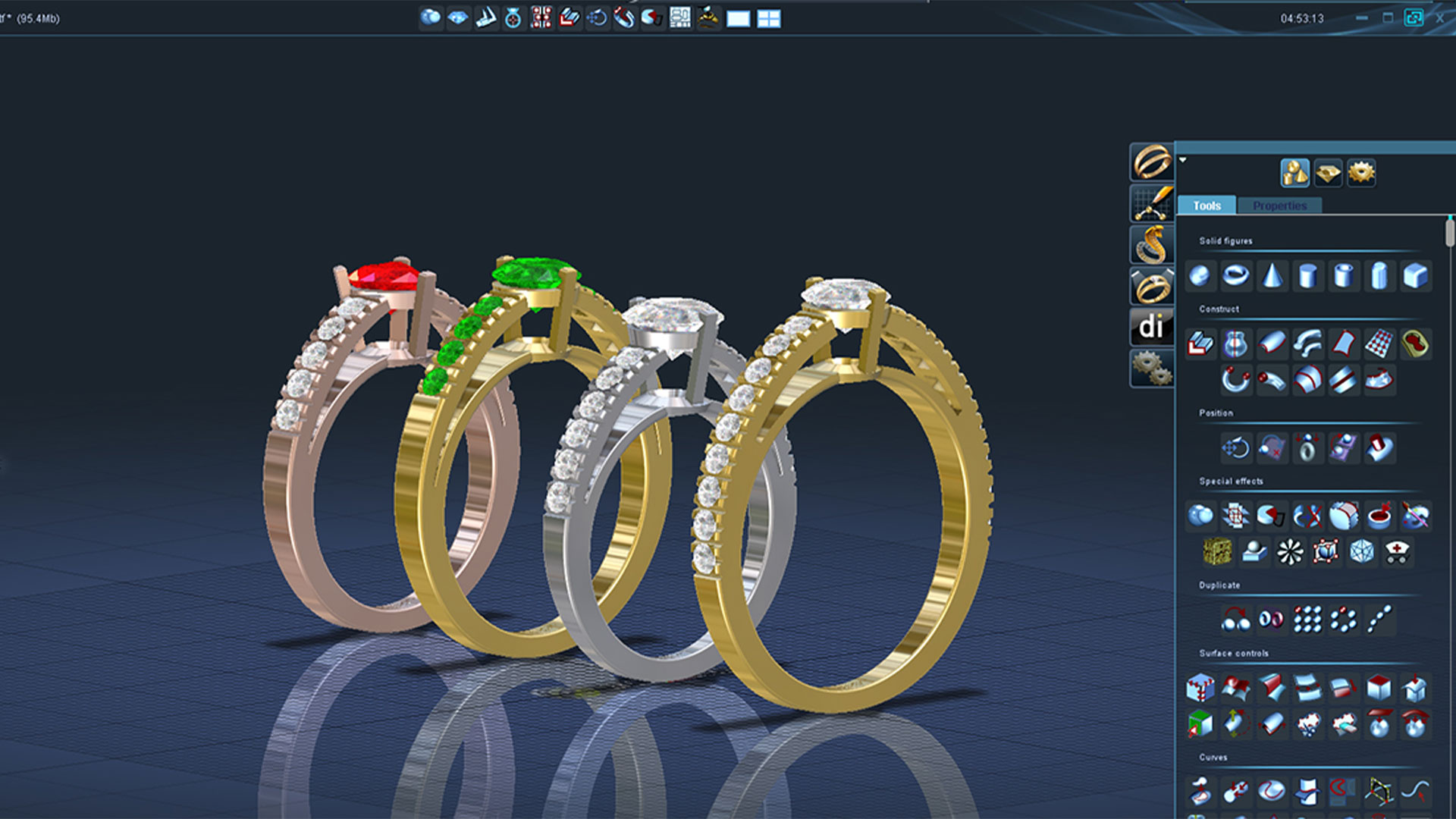This screenshot has height=819, width=1456.
Task: Select the extrude Construct tool icon
Action: pyautogui.click(x=1200, y=344)
